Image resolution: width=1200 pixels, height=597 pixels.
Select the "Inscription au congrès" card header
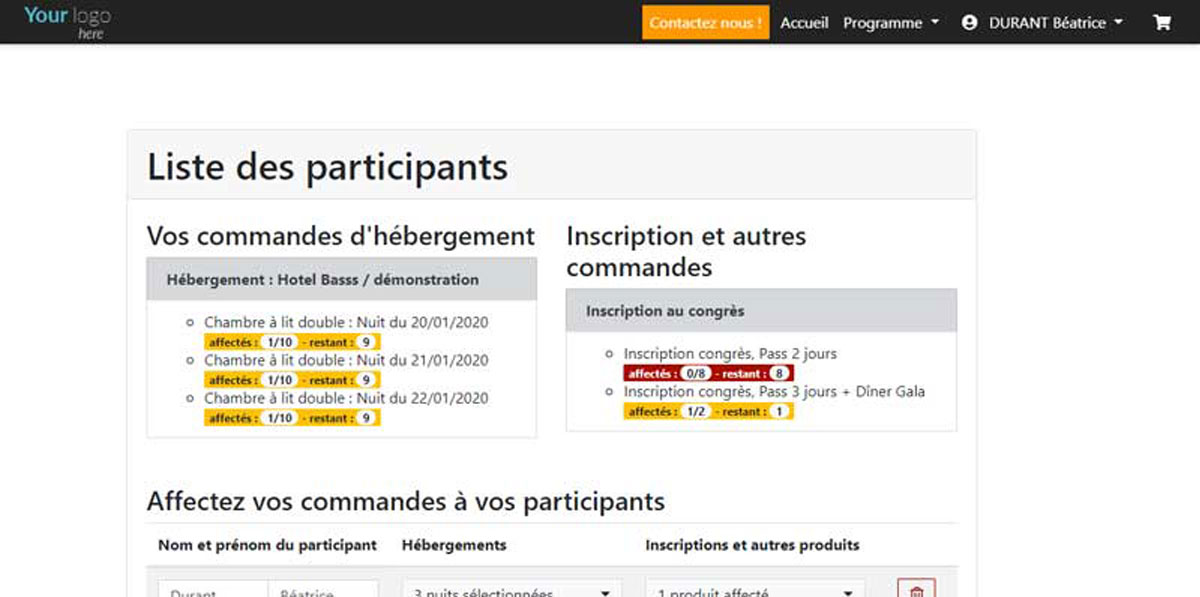(x=761, y=311)
